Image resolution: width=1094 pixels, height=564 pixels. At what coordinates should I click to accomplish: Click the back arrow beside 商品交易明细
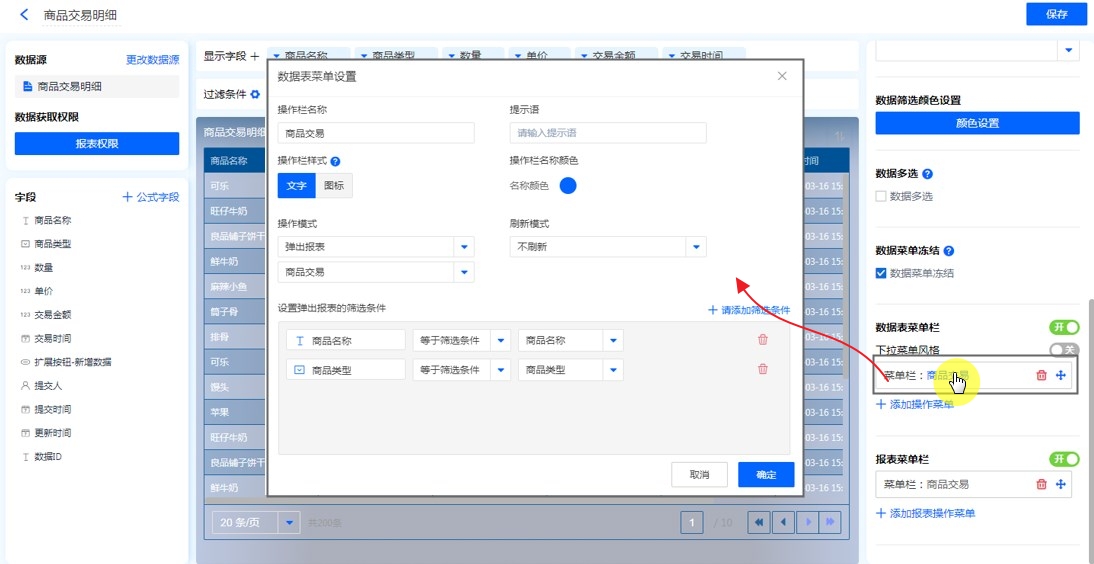pos(24,14)
